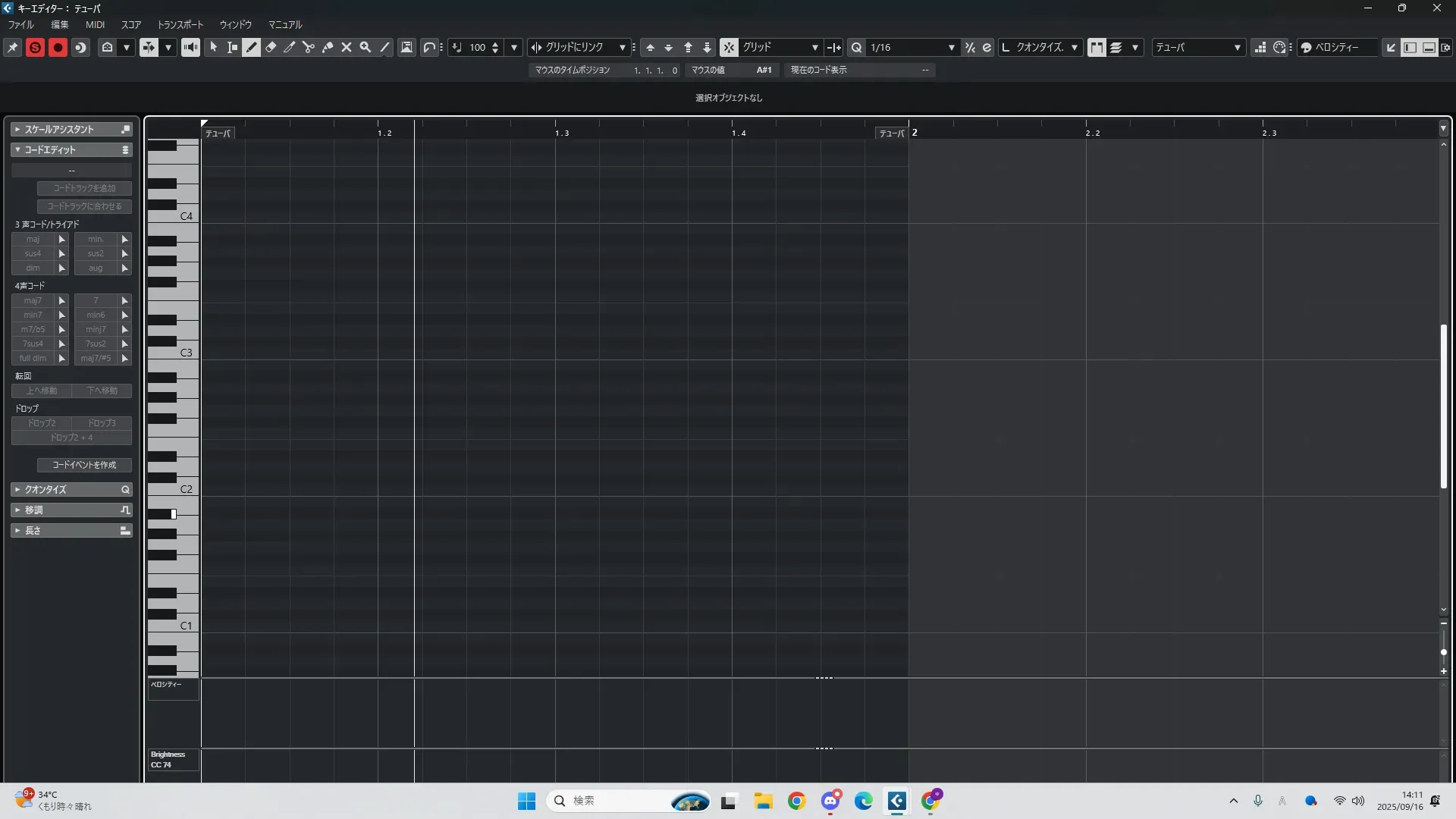Expand the スケールアシスタント section
The height and width of the screenshot is (819, 1456).
pyautogui.click(x=59, y=129)
